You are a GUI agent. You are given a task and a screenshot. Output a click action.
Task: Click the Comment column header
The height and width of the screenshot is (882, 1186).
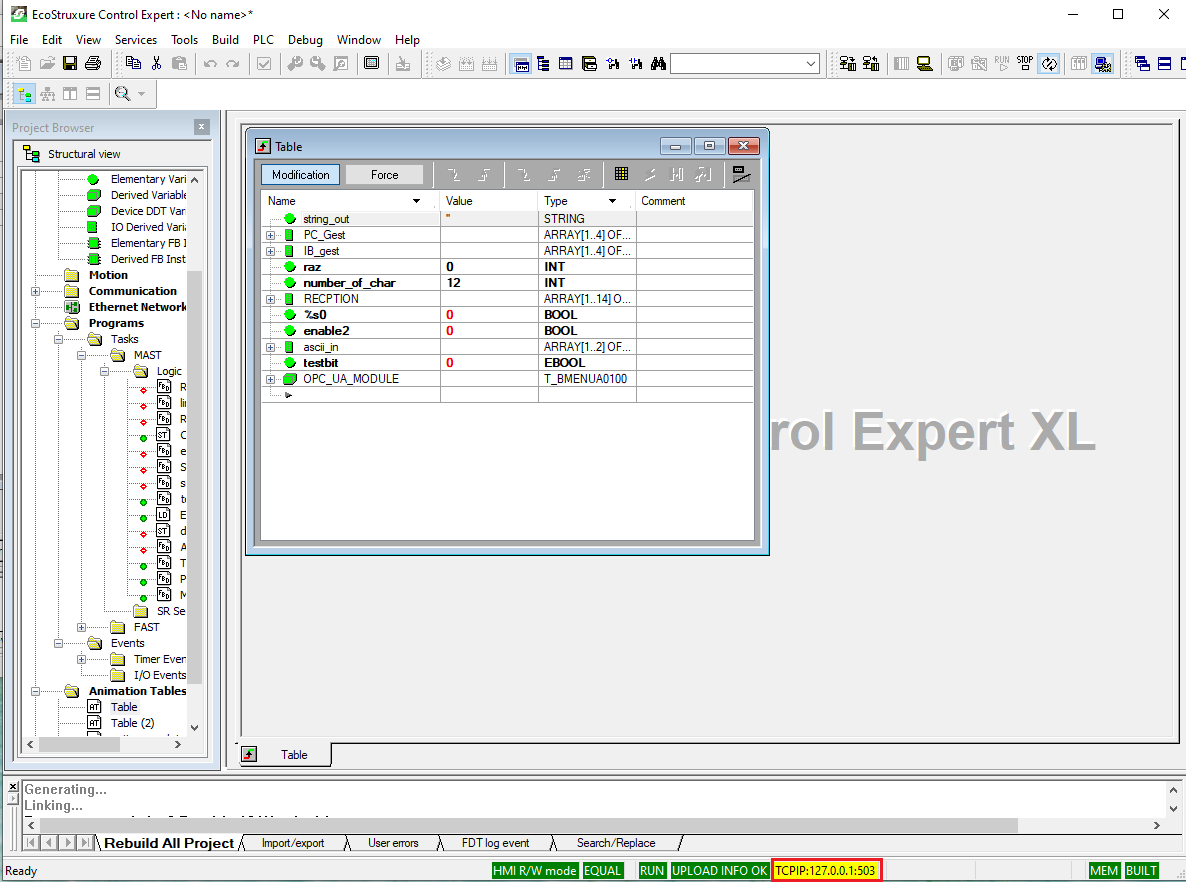694,201
